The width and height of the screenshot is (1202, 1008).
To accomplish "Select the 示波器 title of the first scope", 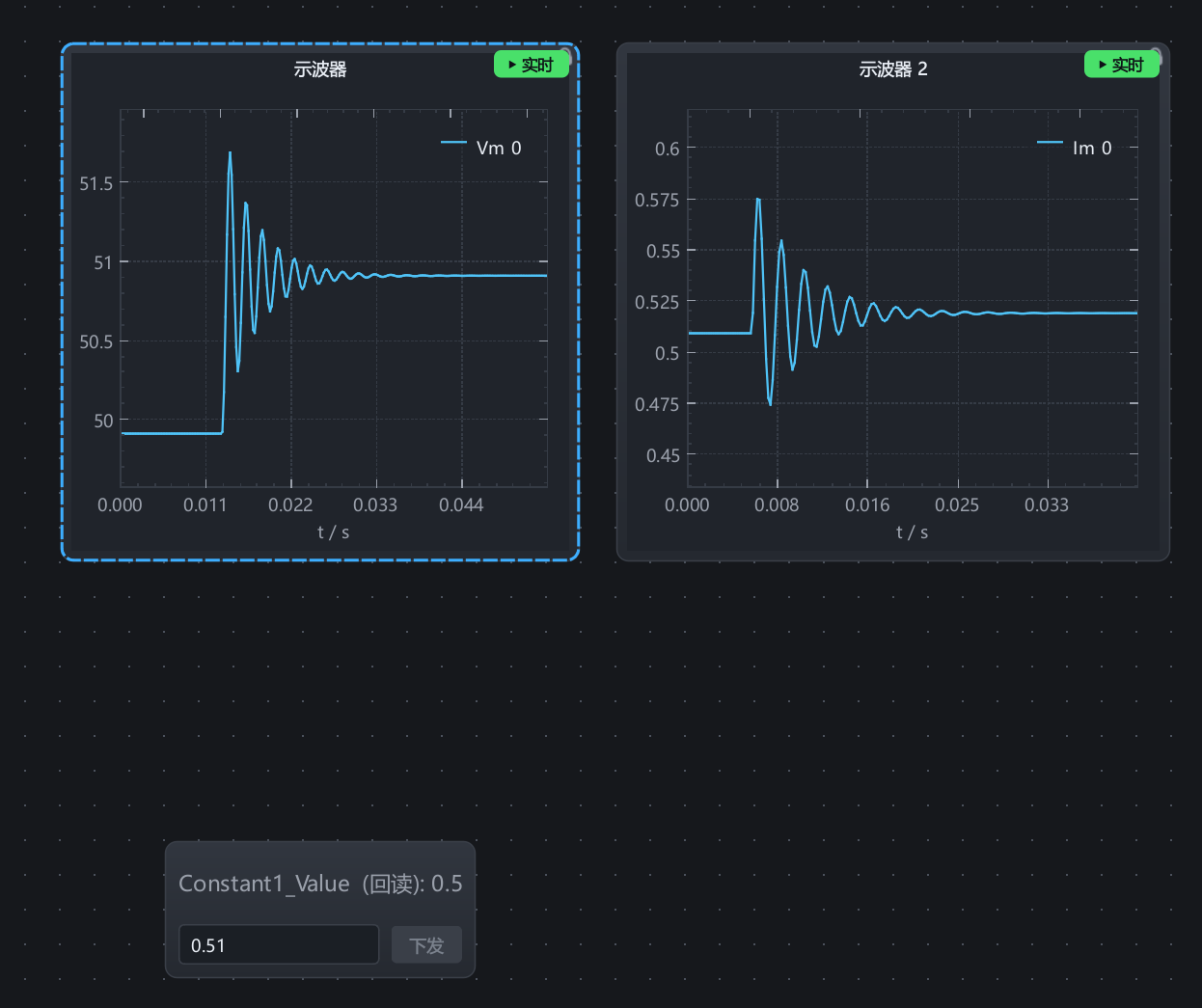I will coord(320,69).
